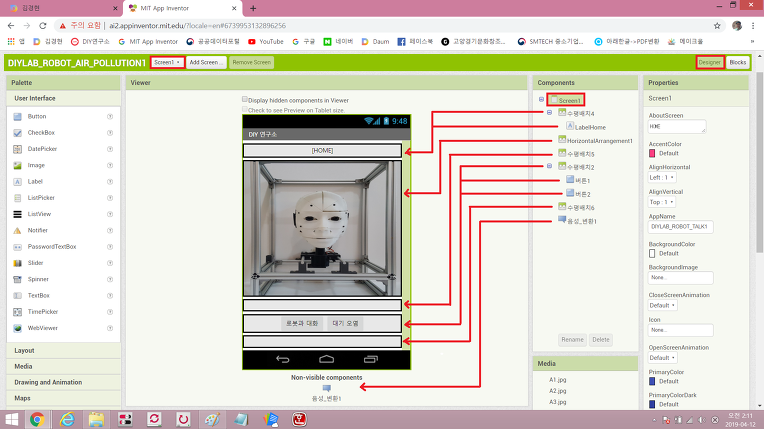Select the Spinner palette component

point(38,279)
